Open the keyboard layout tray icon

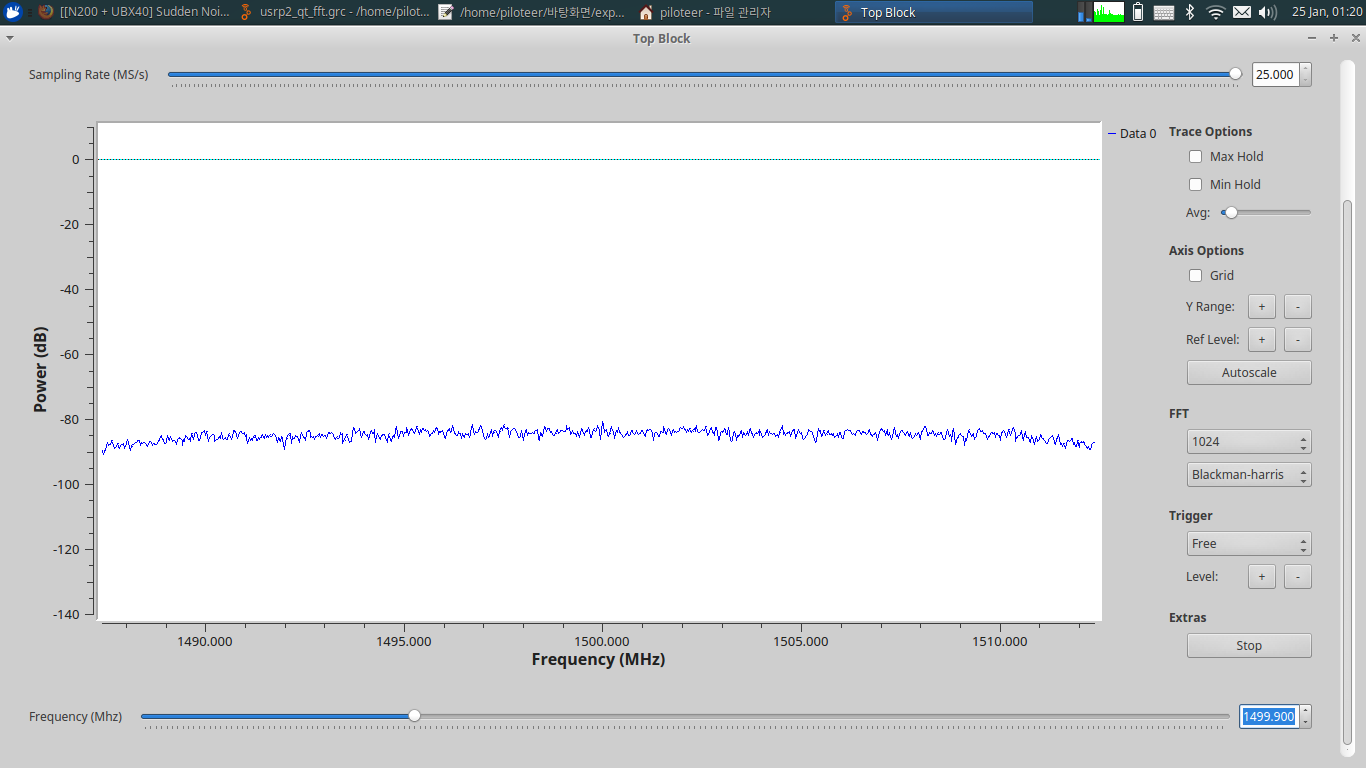(x=1164, y=12)
